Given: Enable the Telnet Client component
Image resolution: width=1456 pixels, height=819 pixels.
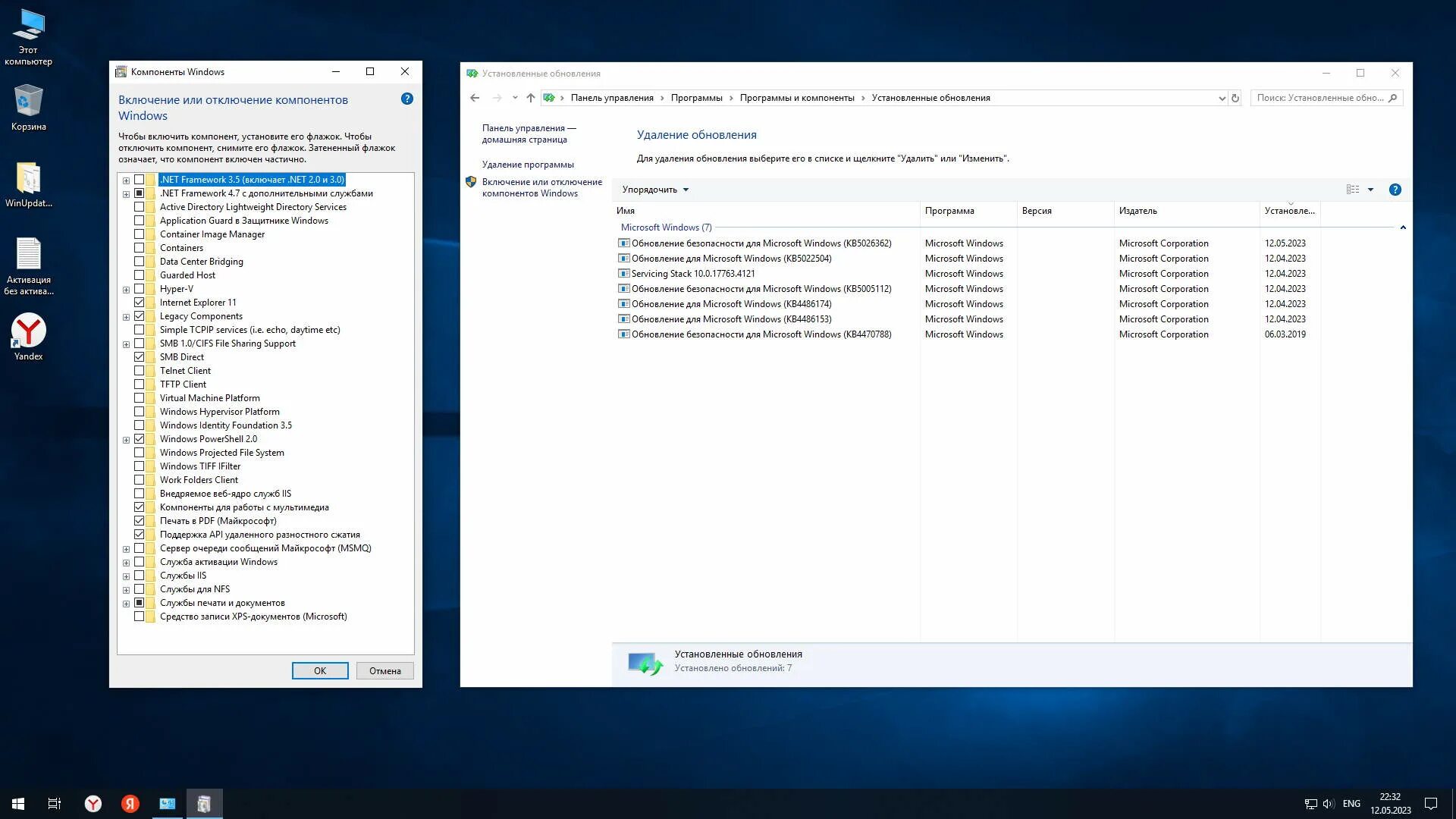Looking at the screenshot, I should click(x=140, y=370).
